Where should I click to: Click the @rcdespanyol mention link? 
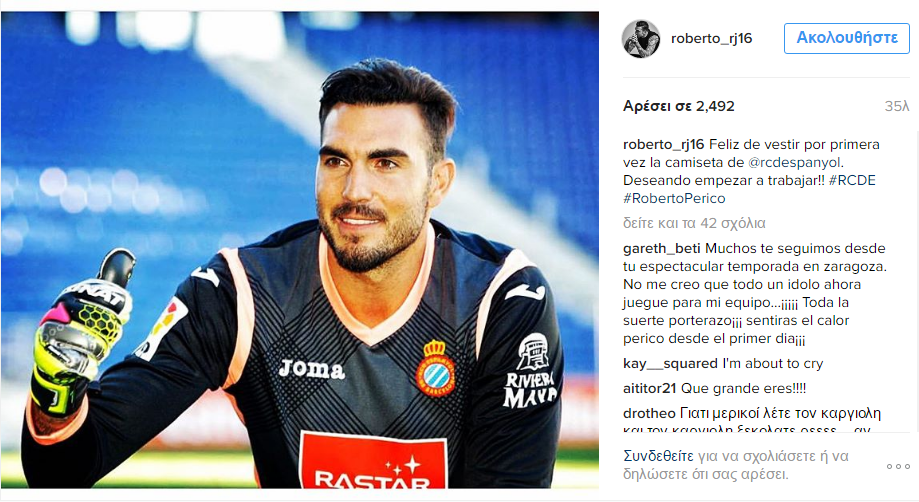point(795,162)
